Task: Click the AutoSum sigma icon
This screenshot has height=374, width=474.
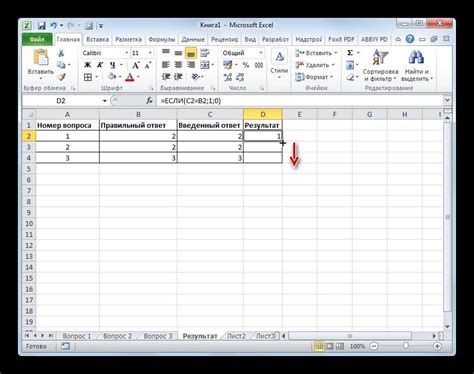Action: click(x=350, y=53)
